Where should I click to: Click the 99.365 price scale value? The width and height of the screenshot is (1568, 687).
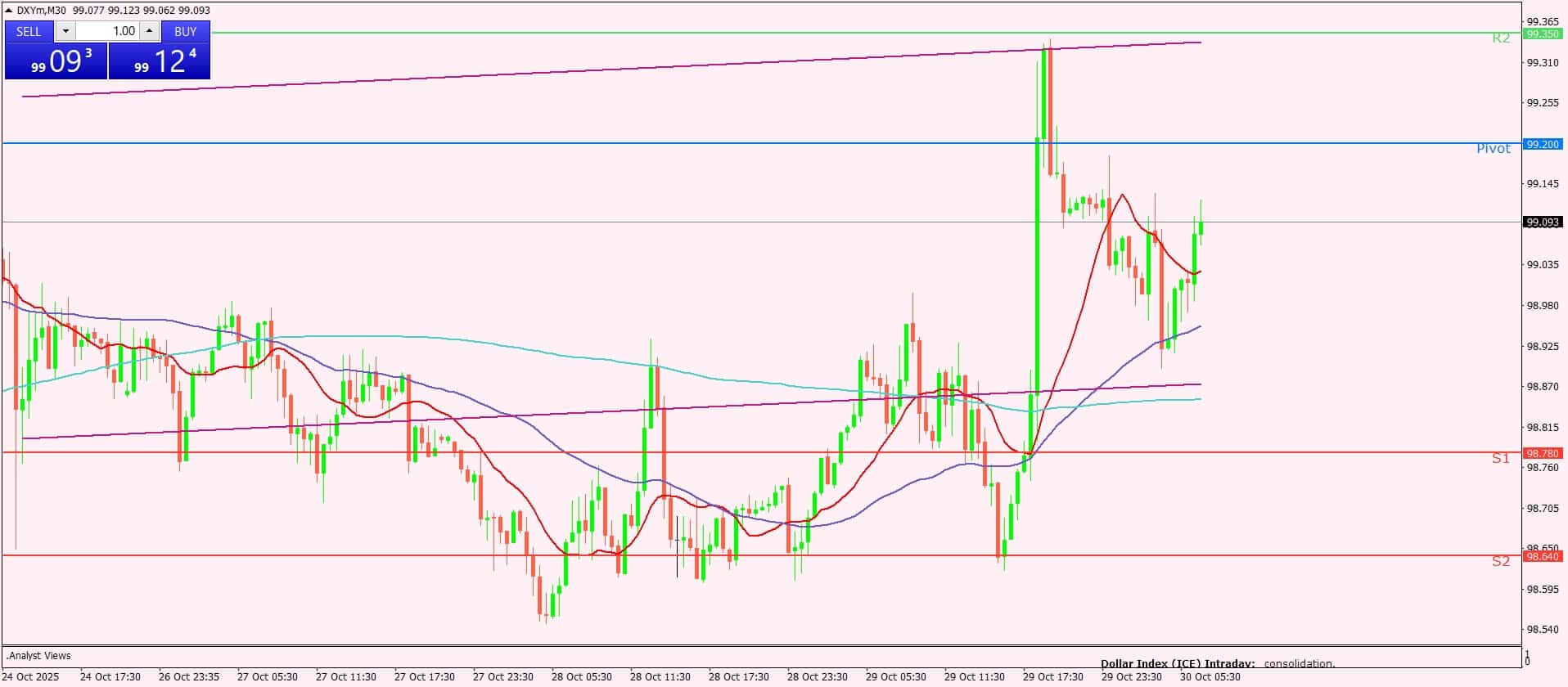coord(1543,21)
